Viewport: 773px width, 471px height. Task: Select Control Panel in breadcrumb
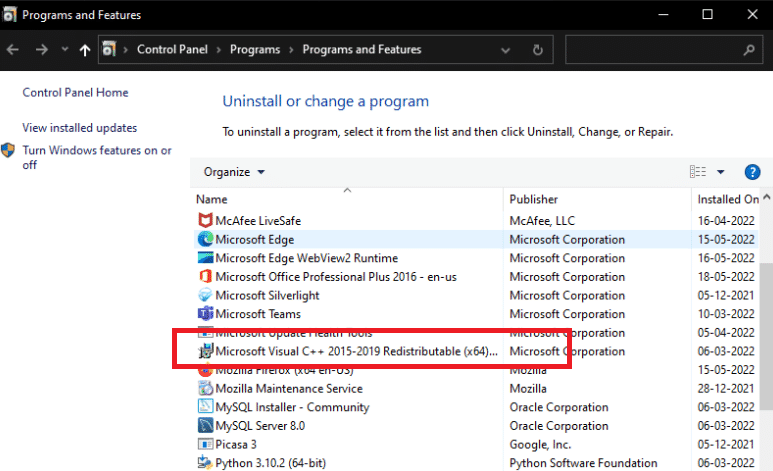tap(172, 49)
